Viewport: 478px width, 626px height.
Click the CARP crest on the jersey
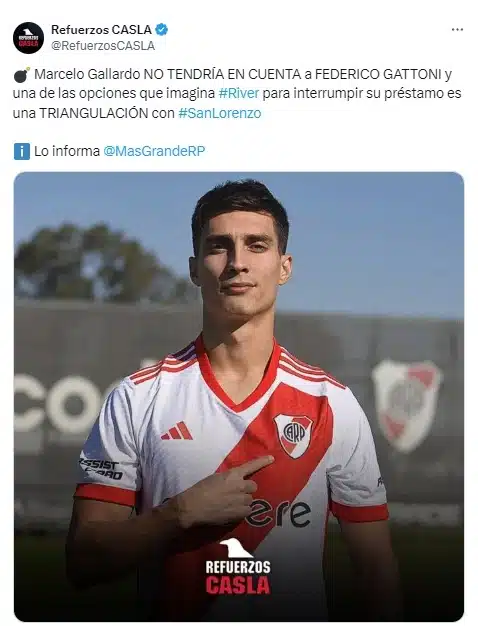pos(294,435)
